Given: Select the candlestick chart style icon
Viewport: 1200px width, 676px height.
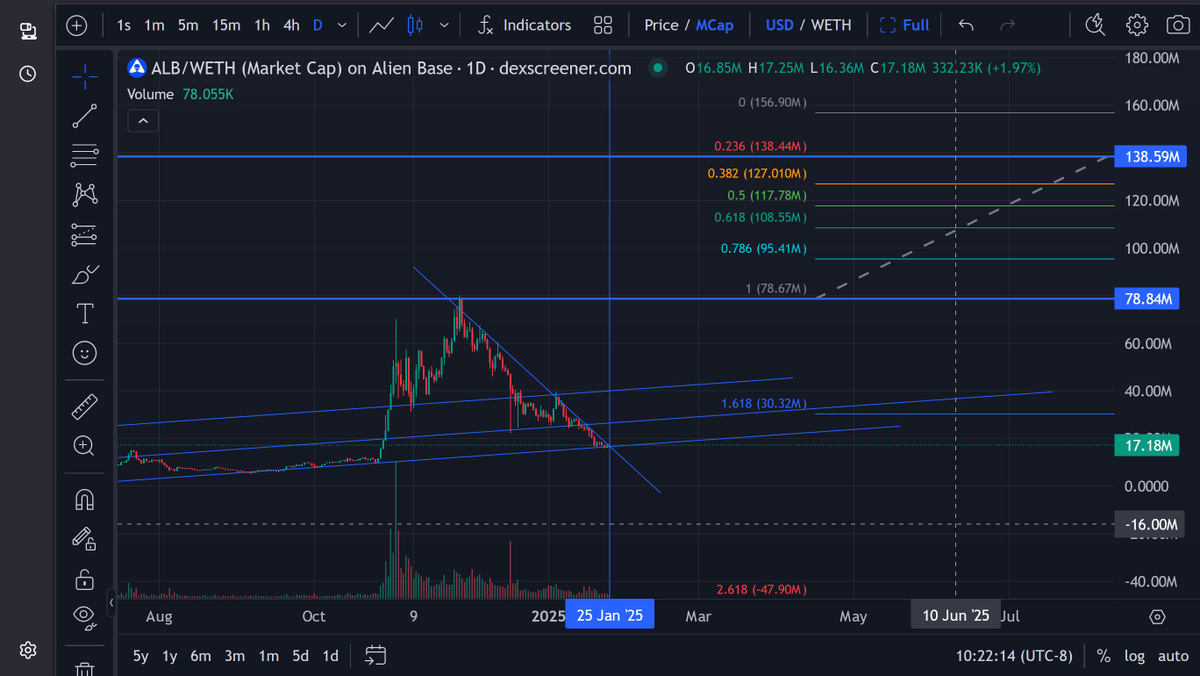Looking at the screenshot, I should point(416,25).
